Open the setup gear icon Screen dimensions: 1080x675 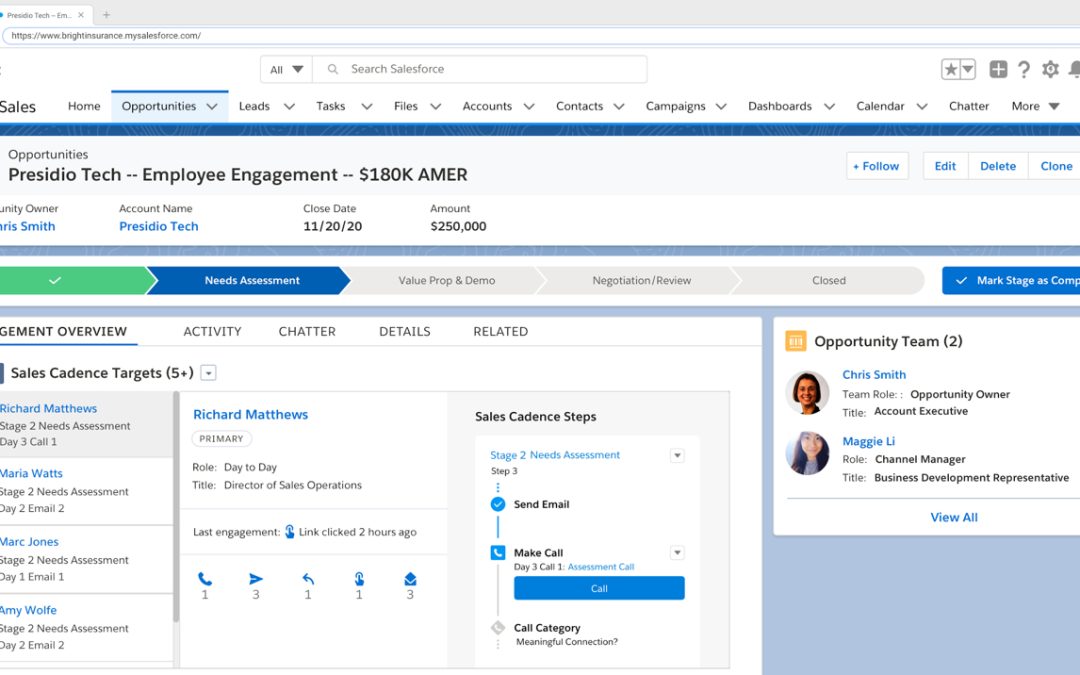(1050, 69)
